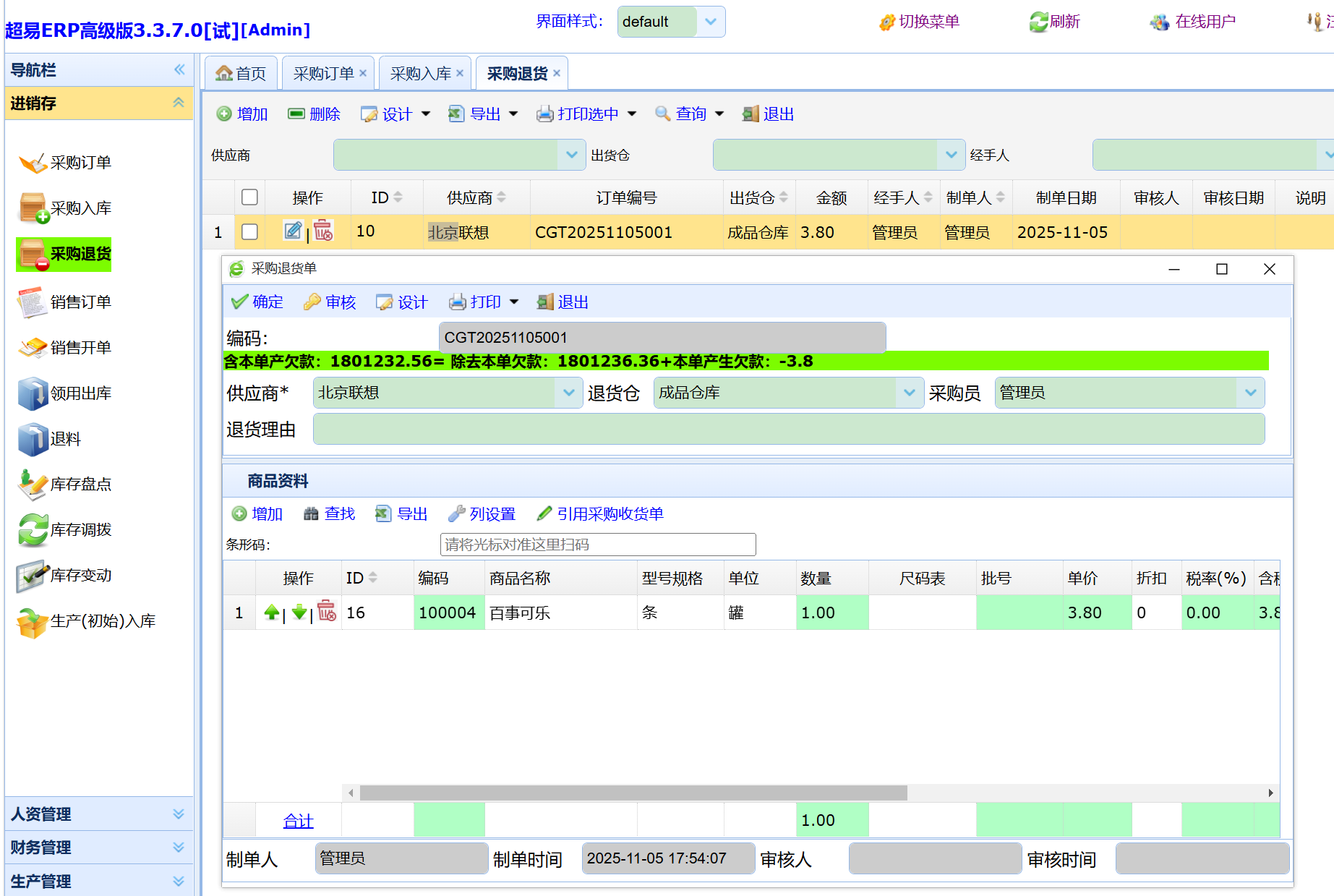Click the edit icon in order row 10
Image resolution: width=1334 pixels, height=896 pixels.
pos(293,231)
